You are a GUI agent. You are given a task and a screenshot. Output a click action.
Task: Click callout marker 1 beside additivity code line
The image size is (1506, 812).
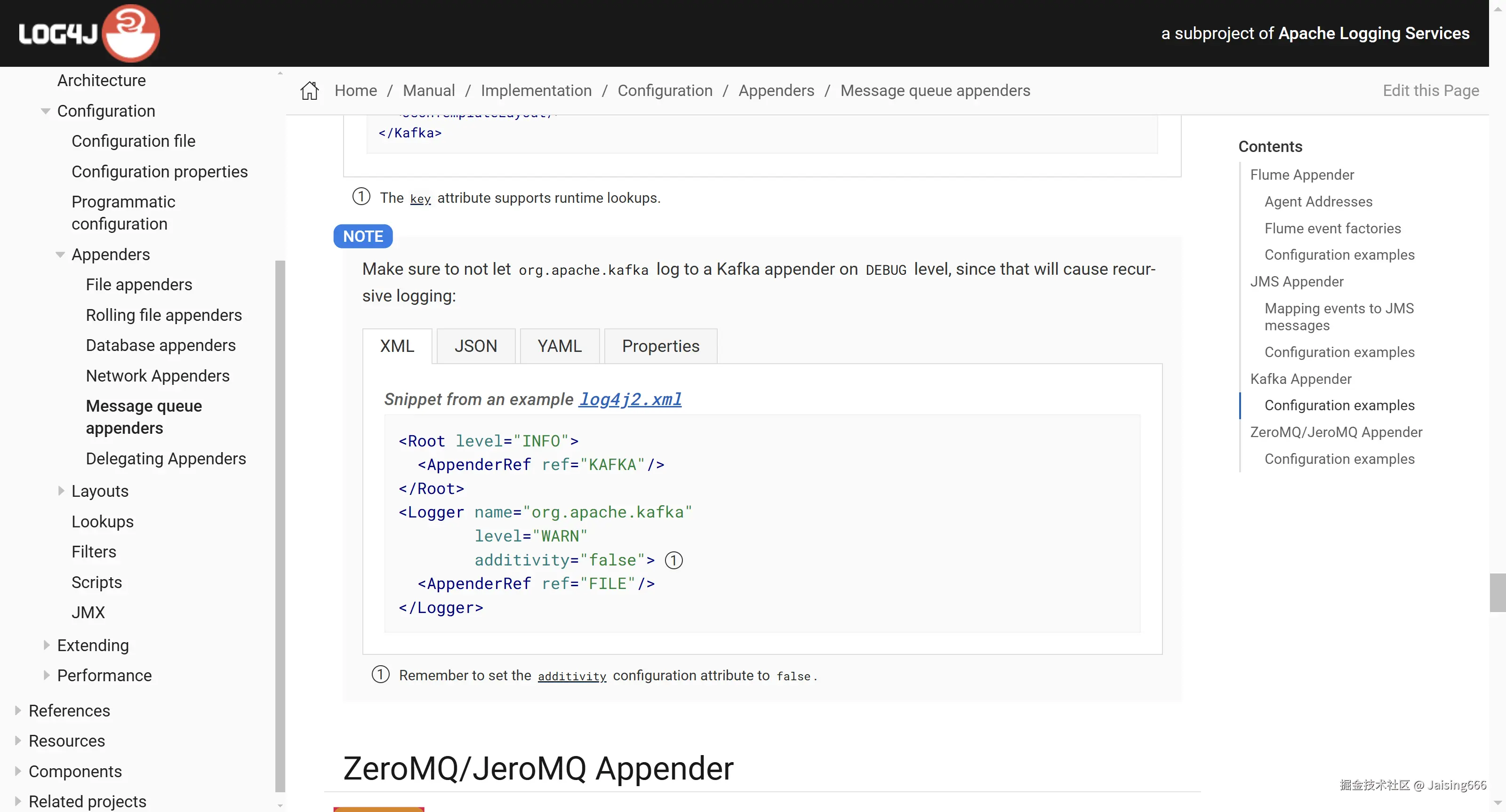(x=673, y=560)
